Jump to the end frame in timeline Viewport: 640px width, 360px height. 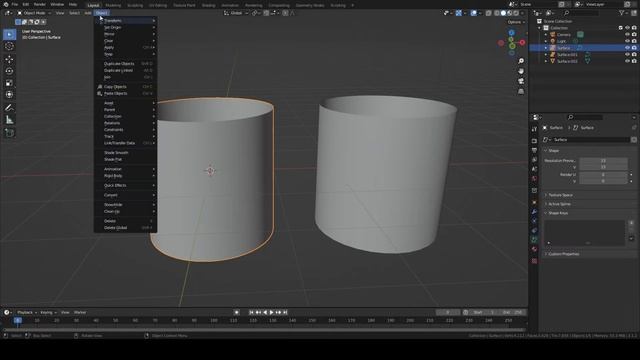tap(285, 312)
